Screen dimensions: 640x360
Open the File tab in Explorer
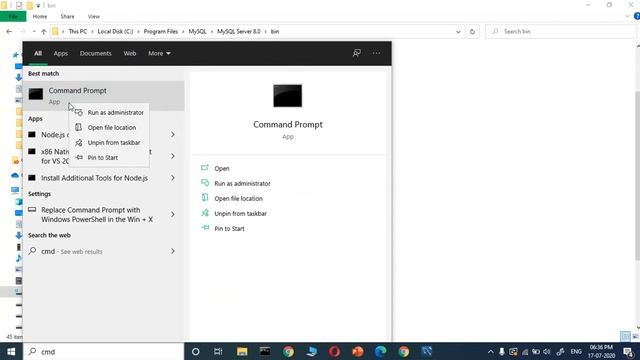click(13, 16)
